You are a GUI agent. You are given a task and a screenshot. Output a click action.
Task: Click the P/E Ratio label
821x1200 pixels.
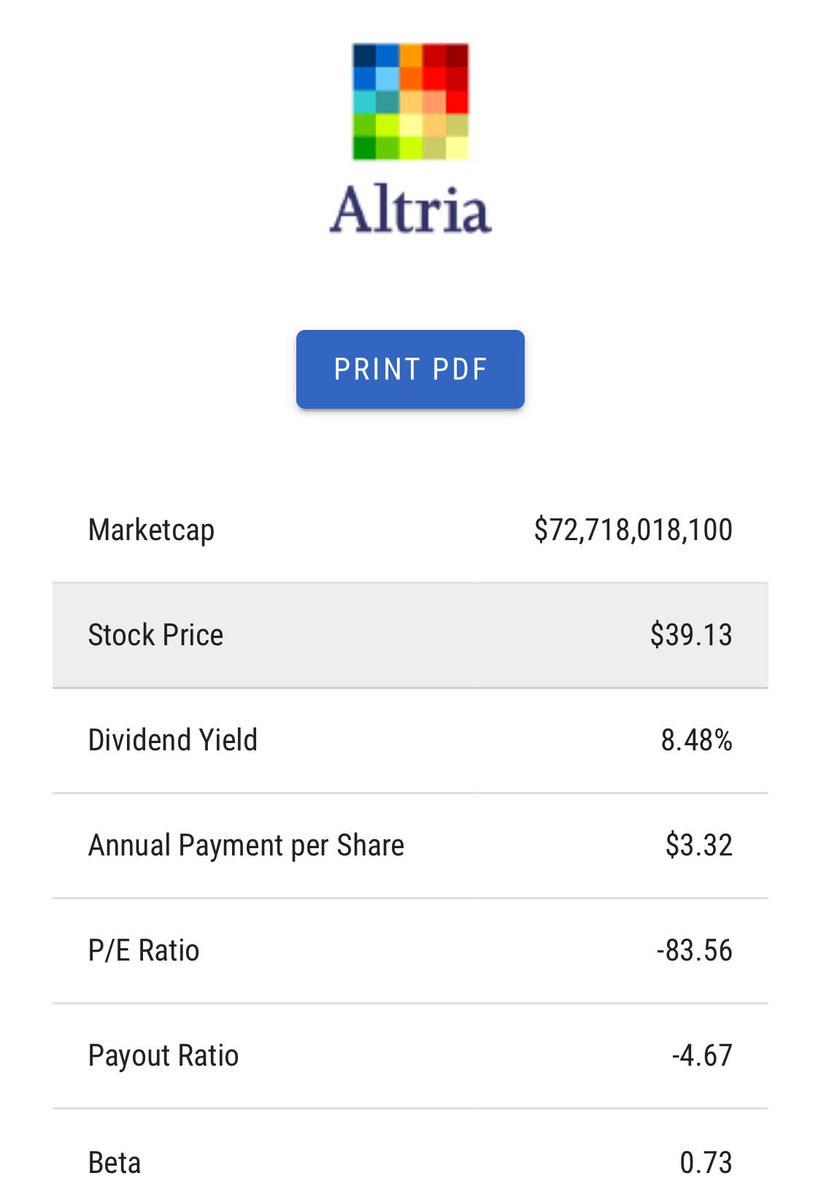pos(144,950)
